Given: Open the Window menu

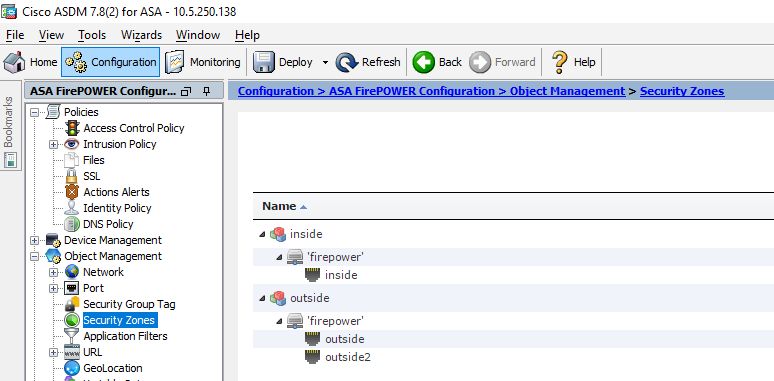Looking at the screenshot, I should click(198, 35).
